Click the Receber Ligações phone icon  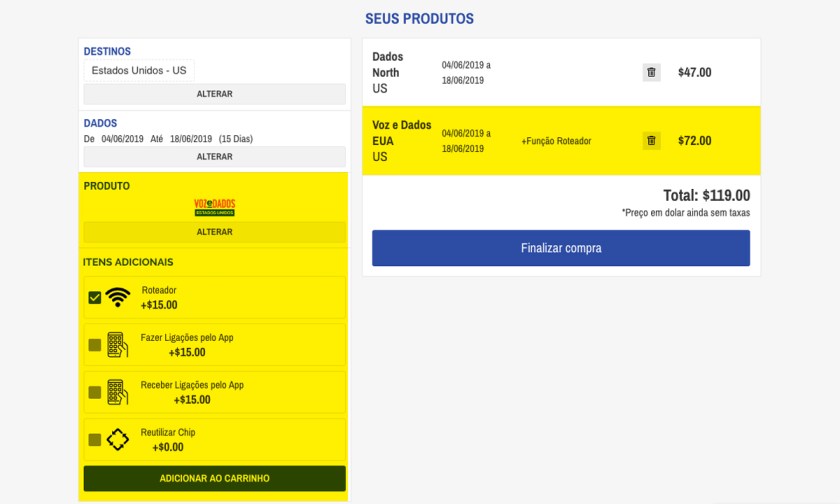118,392
